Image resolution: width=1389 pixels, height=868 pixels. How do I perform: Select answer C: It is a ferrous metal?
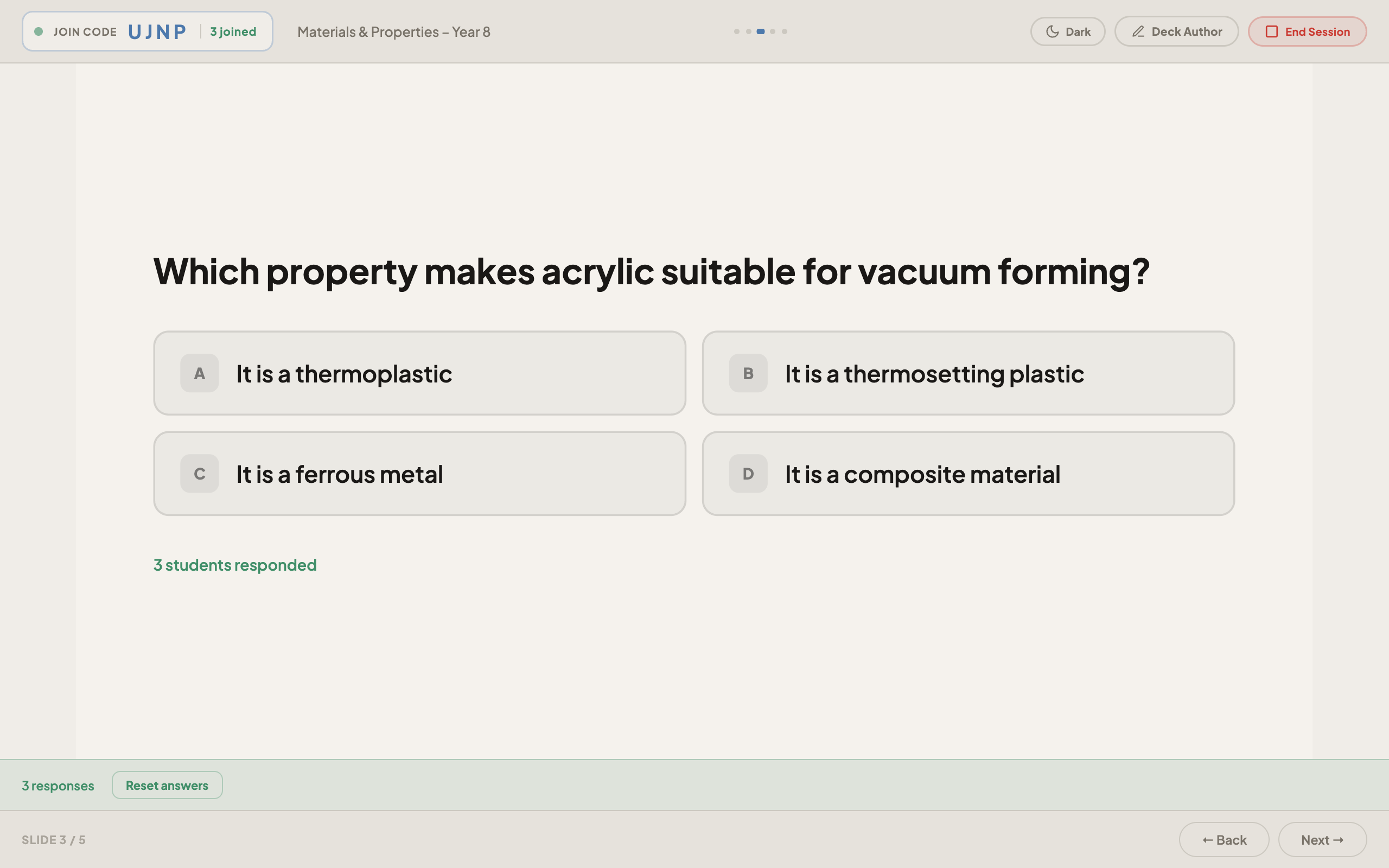coord(419,474)
